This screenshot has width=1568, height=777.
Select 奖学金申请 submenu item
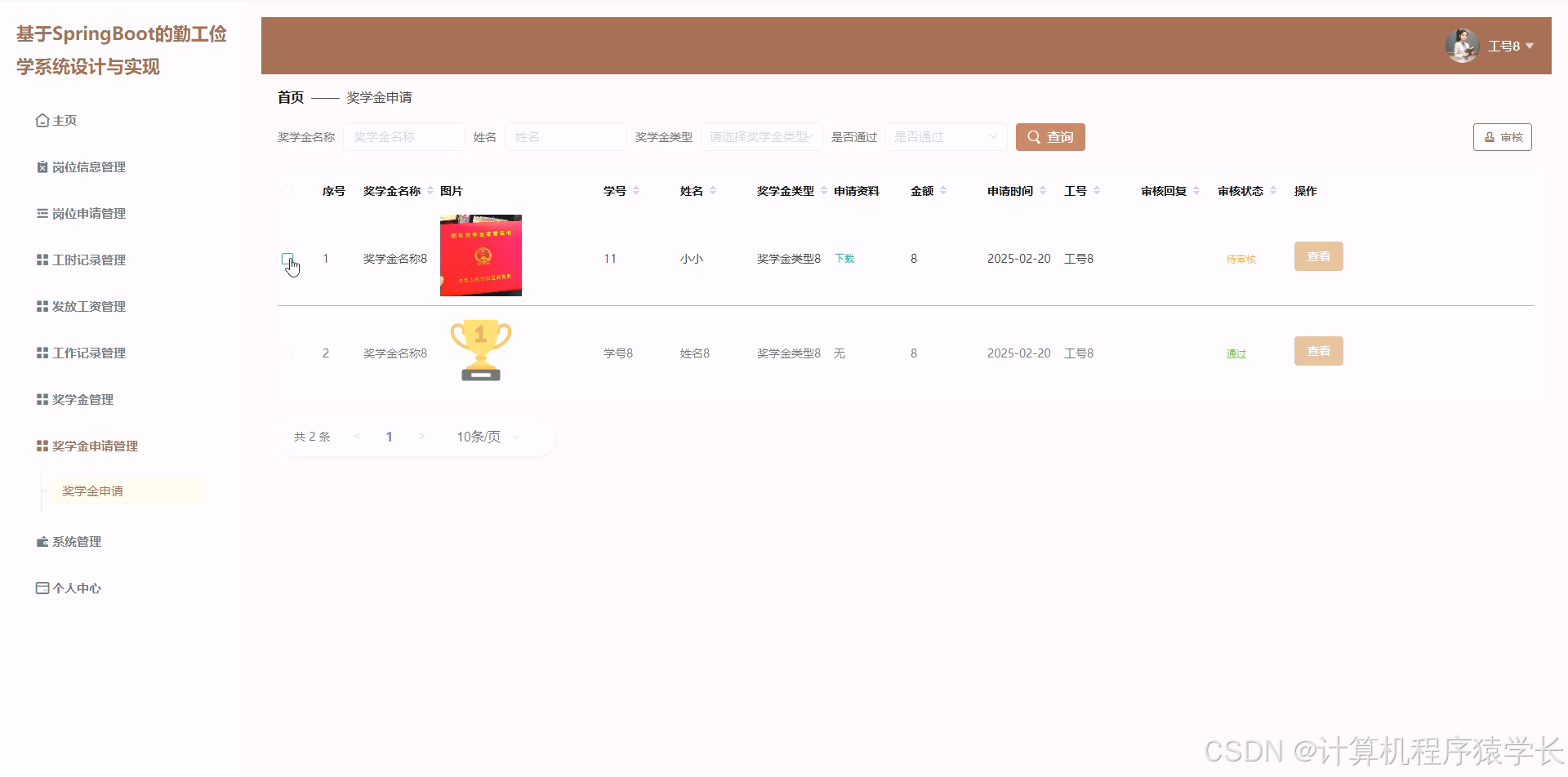(127, 491)
